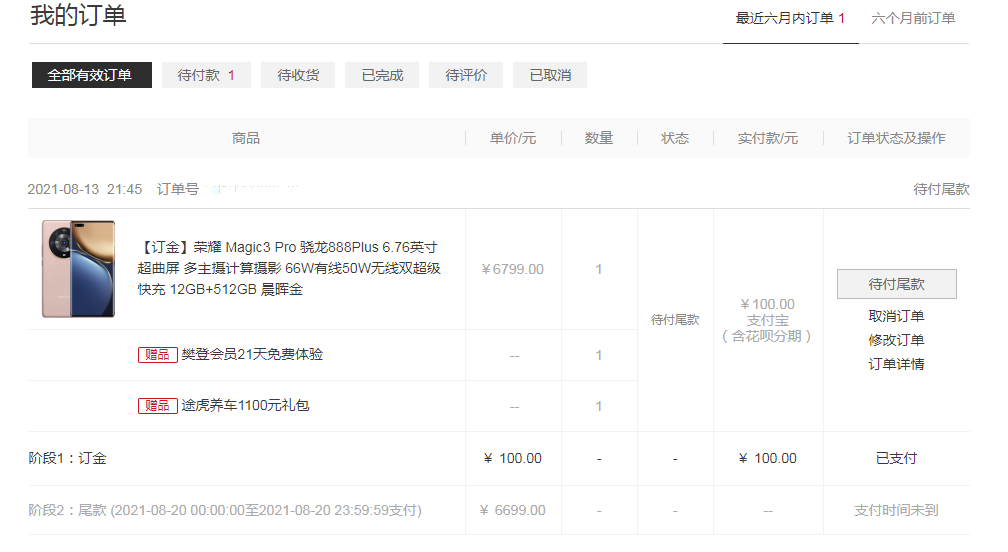Click the 赠品 tag beside 途虎养车
The image size is (1008, 552).
click(158, 405)
